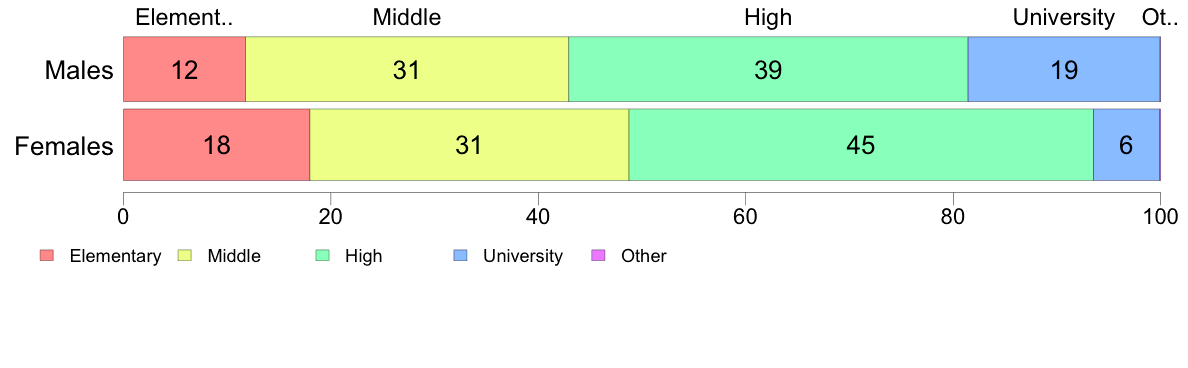Click the High column header above bars
1188x368 pixels.
coord(768,17)
